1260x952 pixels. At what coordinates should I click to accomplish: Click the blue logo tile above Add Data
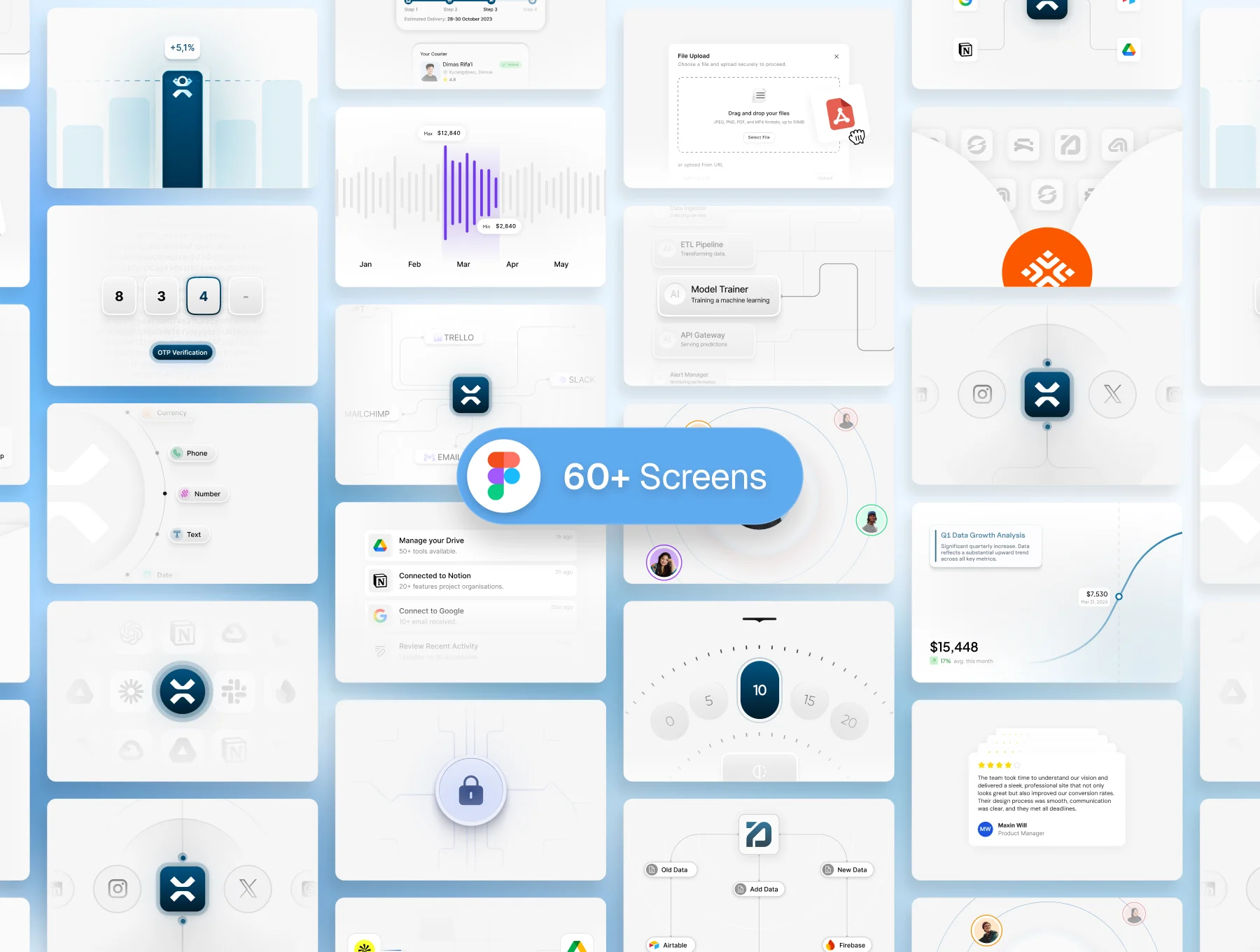point(759,834)
